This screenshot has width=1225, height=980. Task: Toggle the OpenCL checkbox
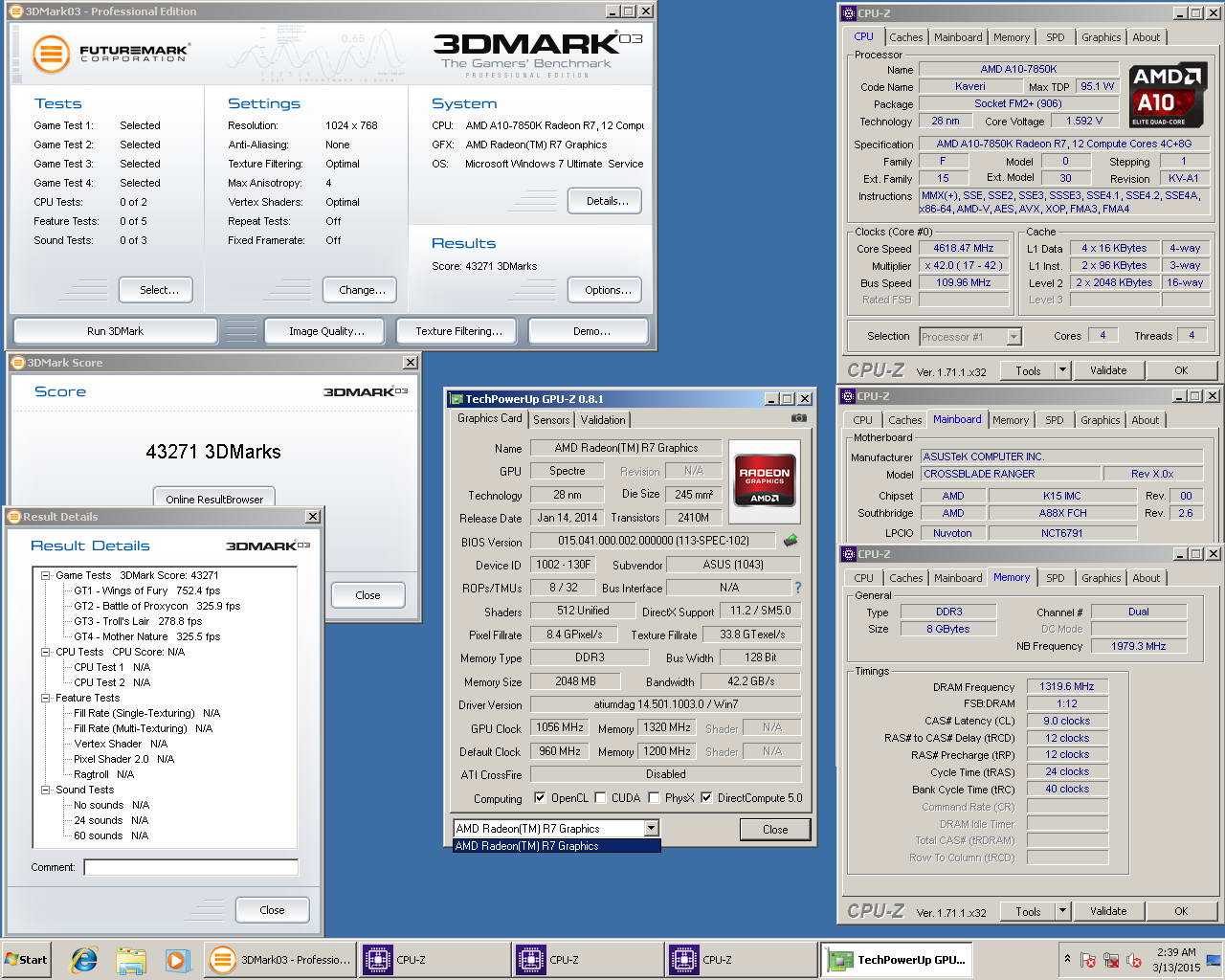point(540,797)
